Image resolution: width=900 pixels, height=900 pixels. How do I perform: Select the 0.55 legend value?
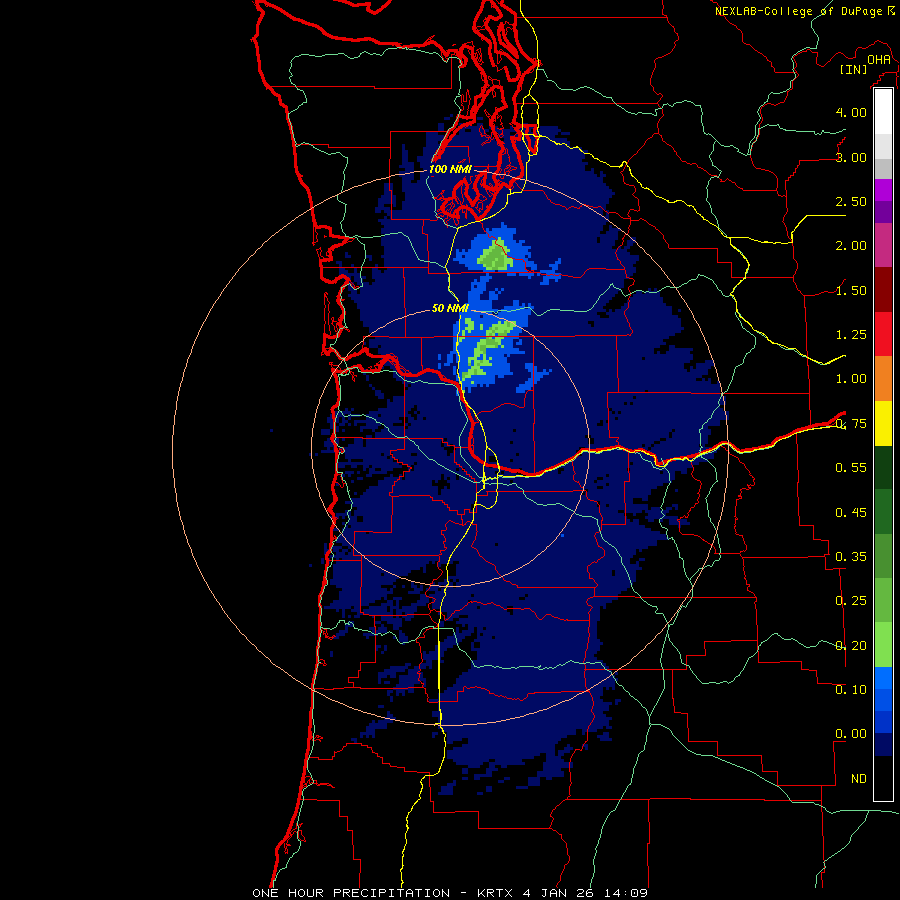[x=851, y=468]
